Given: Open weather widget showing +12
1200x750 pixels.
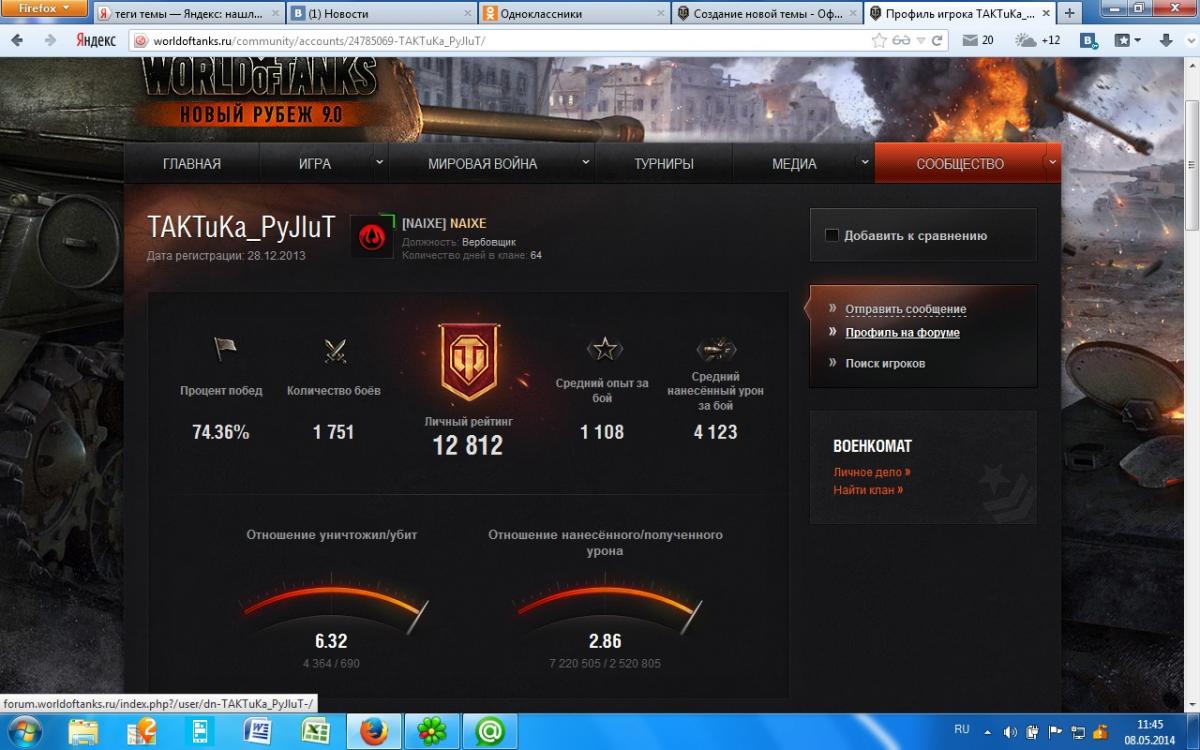Looking at the screenshot, I should click(x=1037, y=41).
